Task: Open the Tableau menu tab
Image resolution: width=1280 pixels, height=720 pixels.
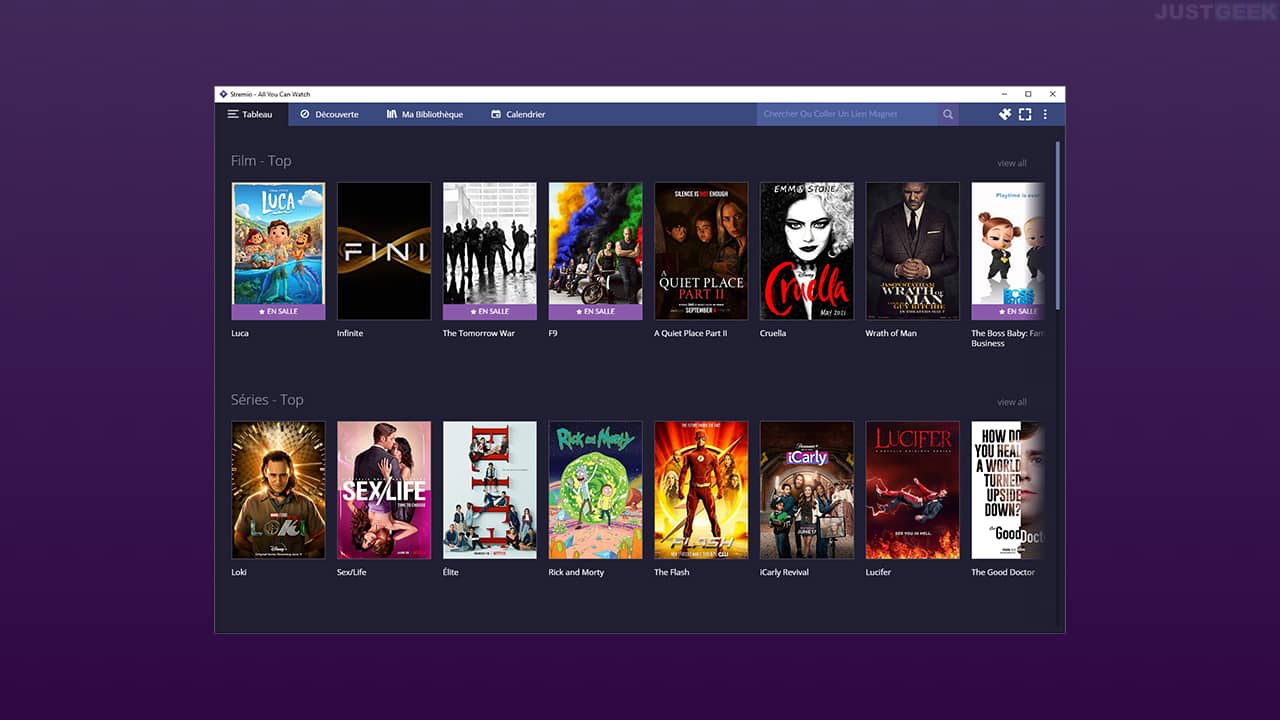Action: (251, 114)
